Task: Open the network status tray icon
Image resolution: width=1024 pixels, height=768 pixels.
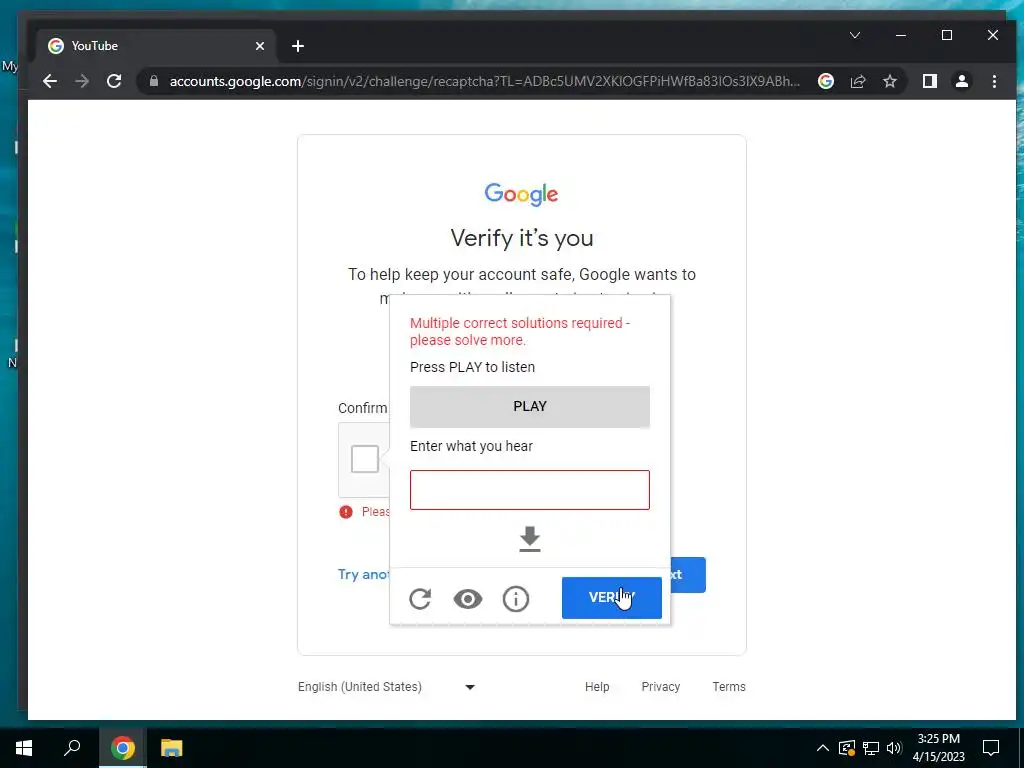Action: (x=871, y=748)
